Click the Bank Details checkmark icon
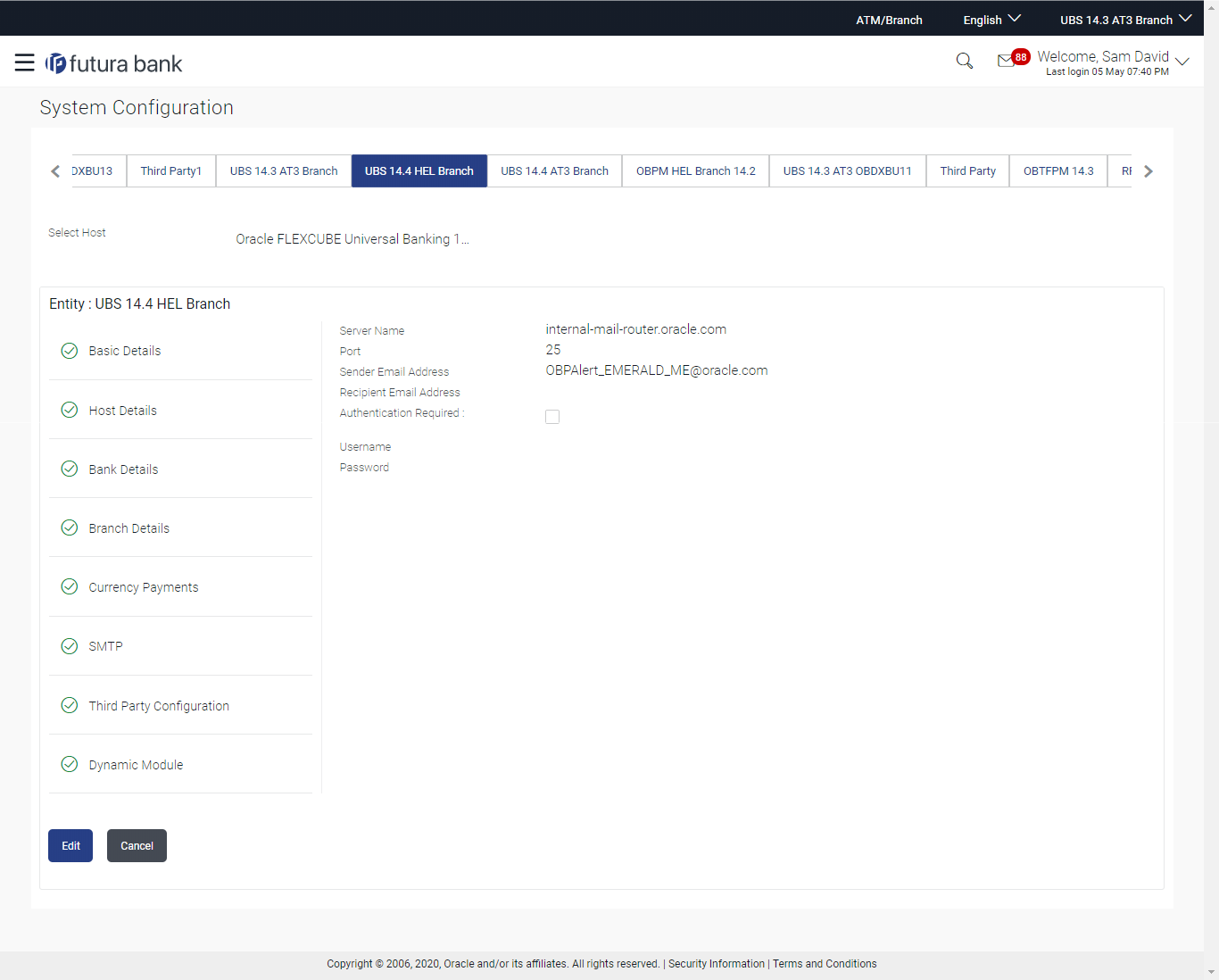The image size is (1219, 980). tap(70, 469)
